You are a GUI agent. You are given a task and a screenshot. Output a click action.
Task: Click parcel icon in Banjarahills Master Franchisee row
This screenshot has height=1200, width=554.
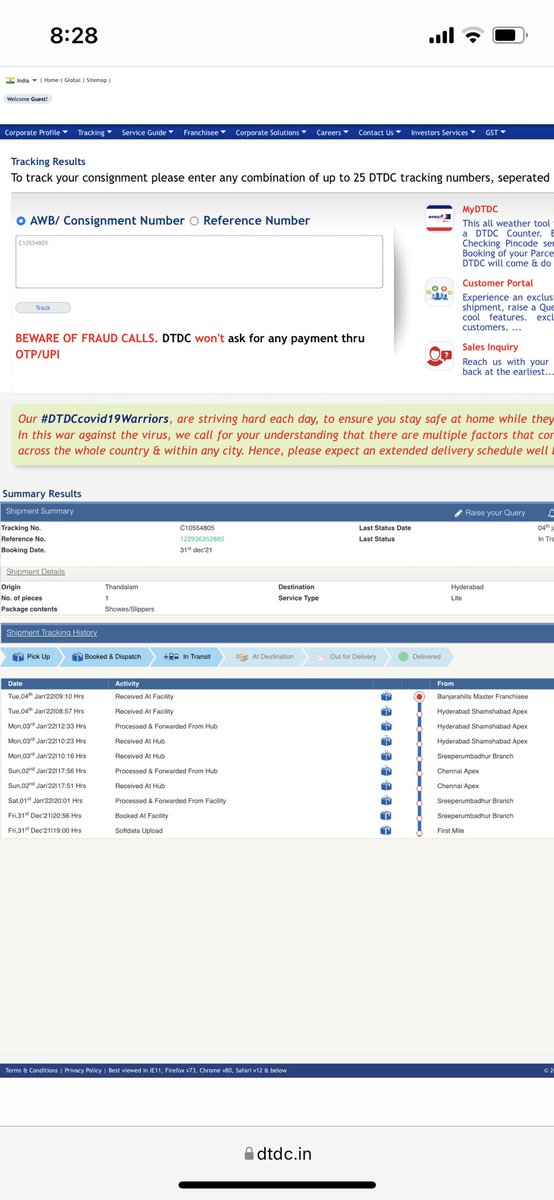tap(386, 696)
